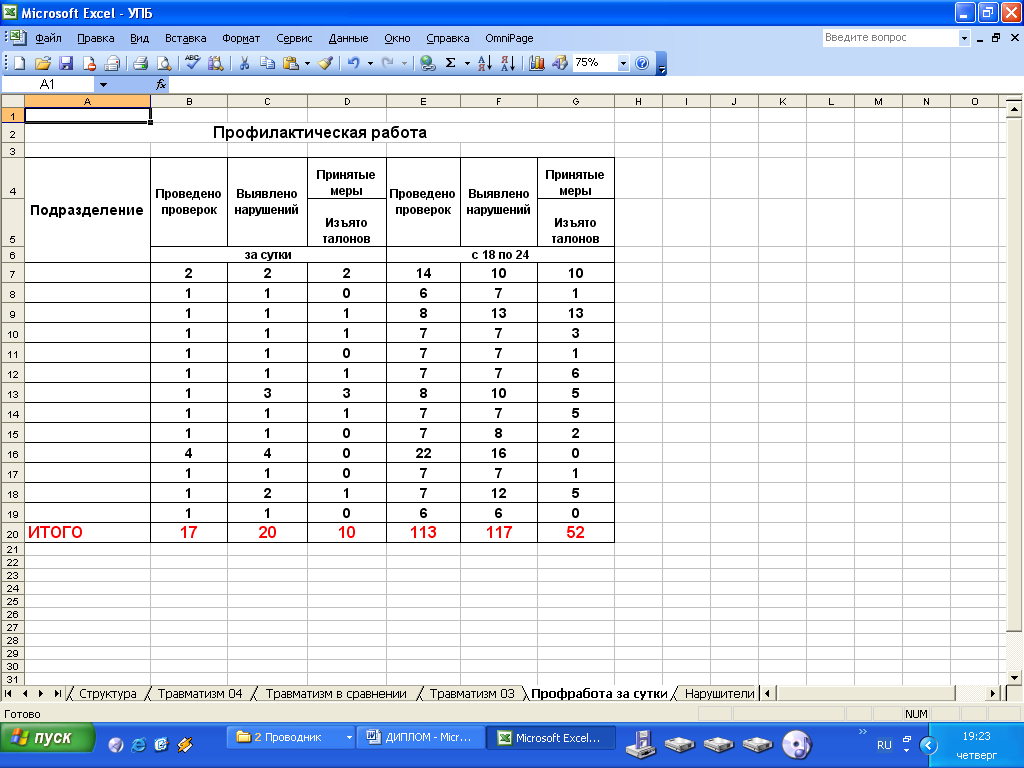Open a file with the Open folder icon
This screenshot has height=768, width=1024.
(43, 63)
